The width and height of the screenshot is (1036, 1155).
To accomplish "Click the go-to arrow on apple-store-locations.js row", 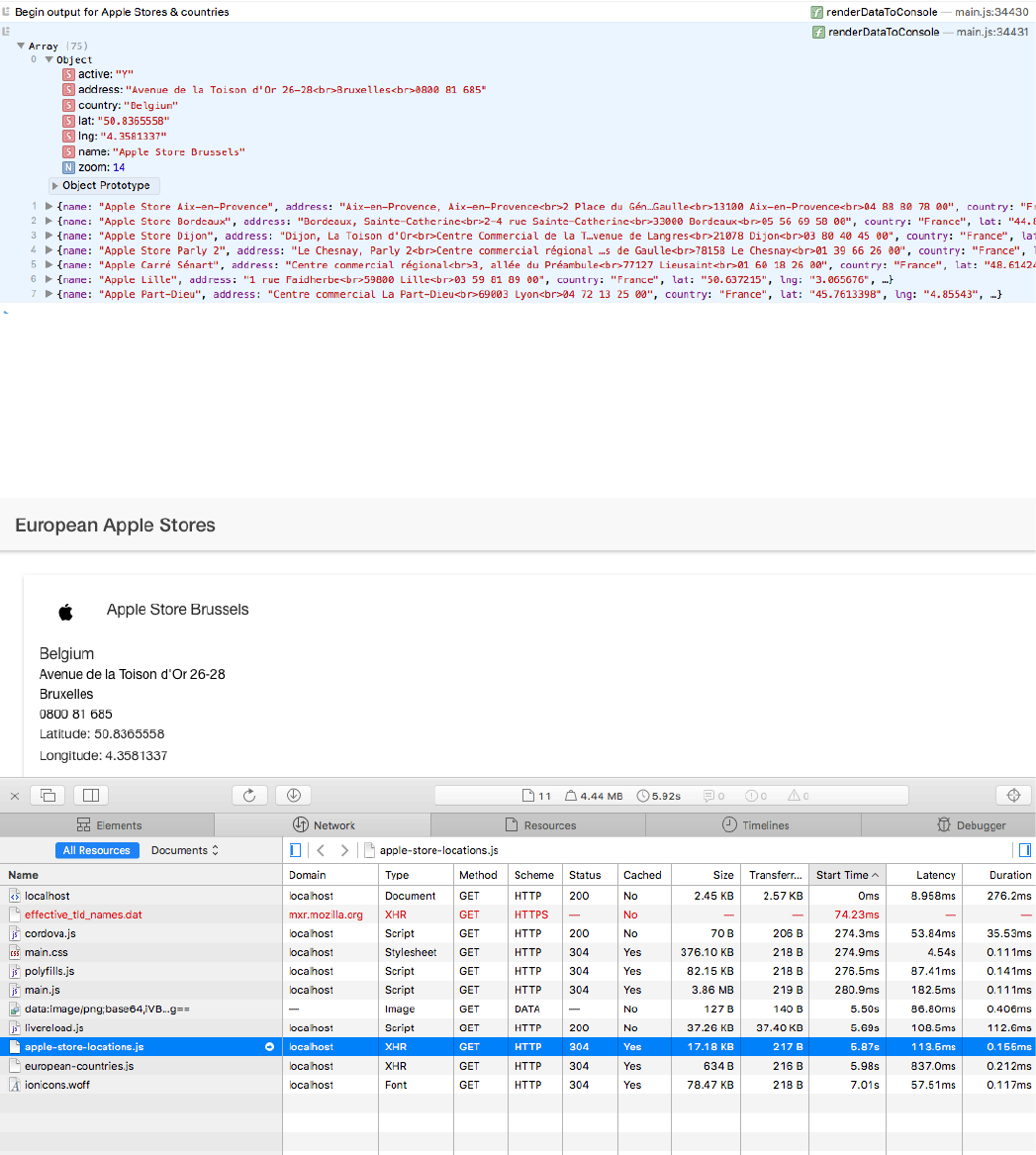I will point(269,1047).
